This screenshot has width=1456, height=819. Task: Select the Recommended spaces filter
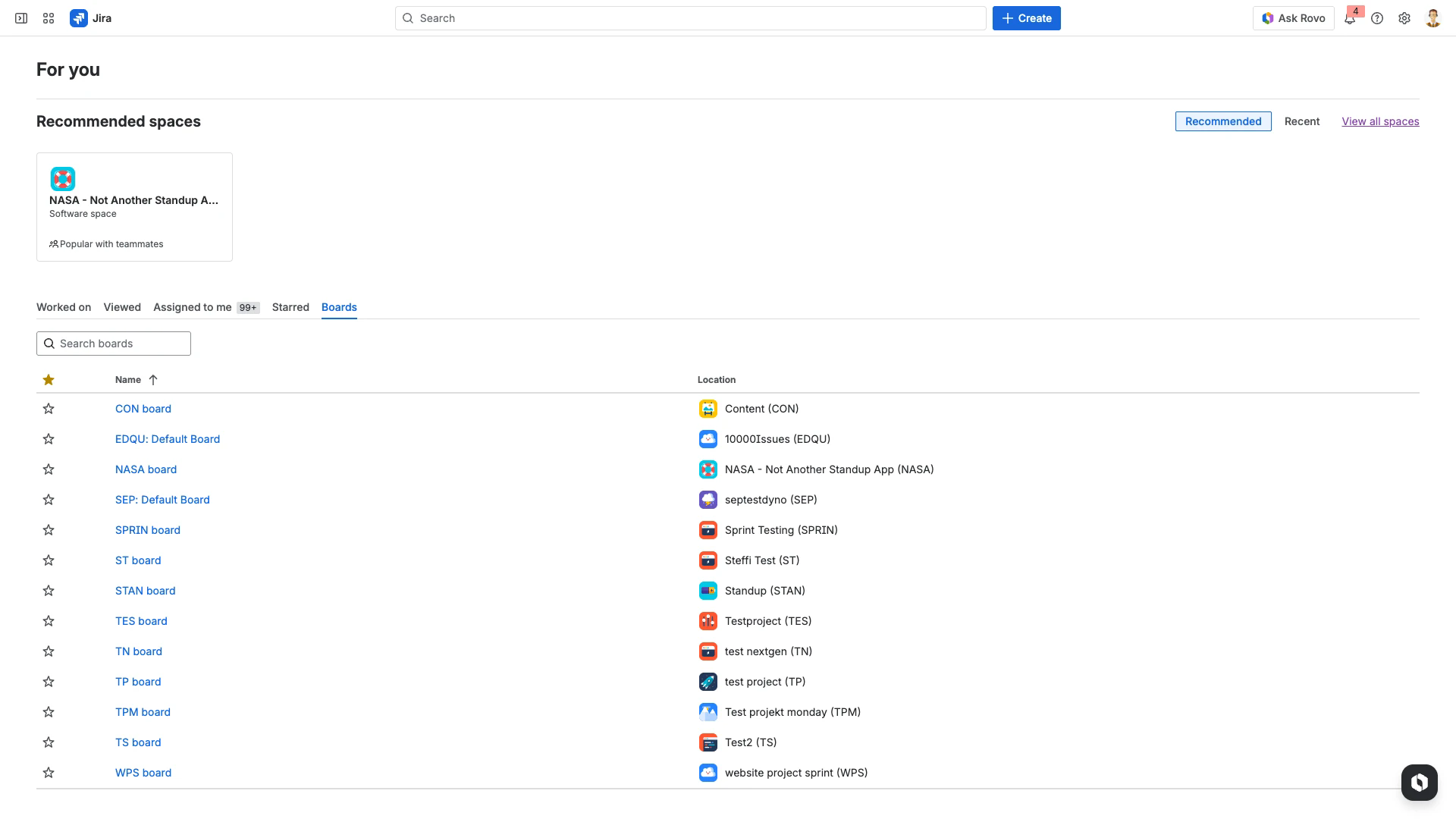click(1222, 121)
